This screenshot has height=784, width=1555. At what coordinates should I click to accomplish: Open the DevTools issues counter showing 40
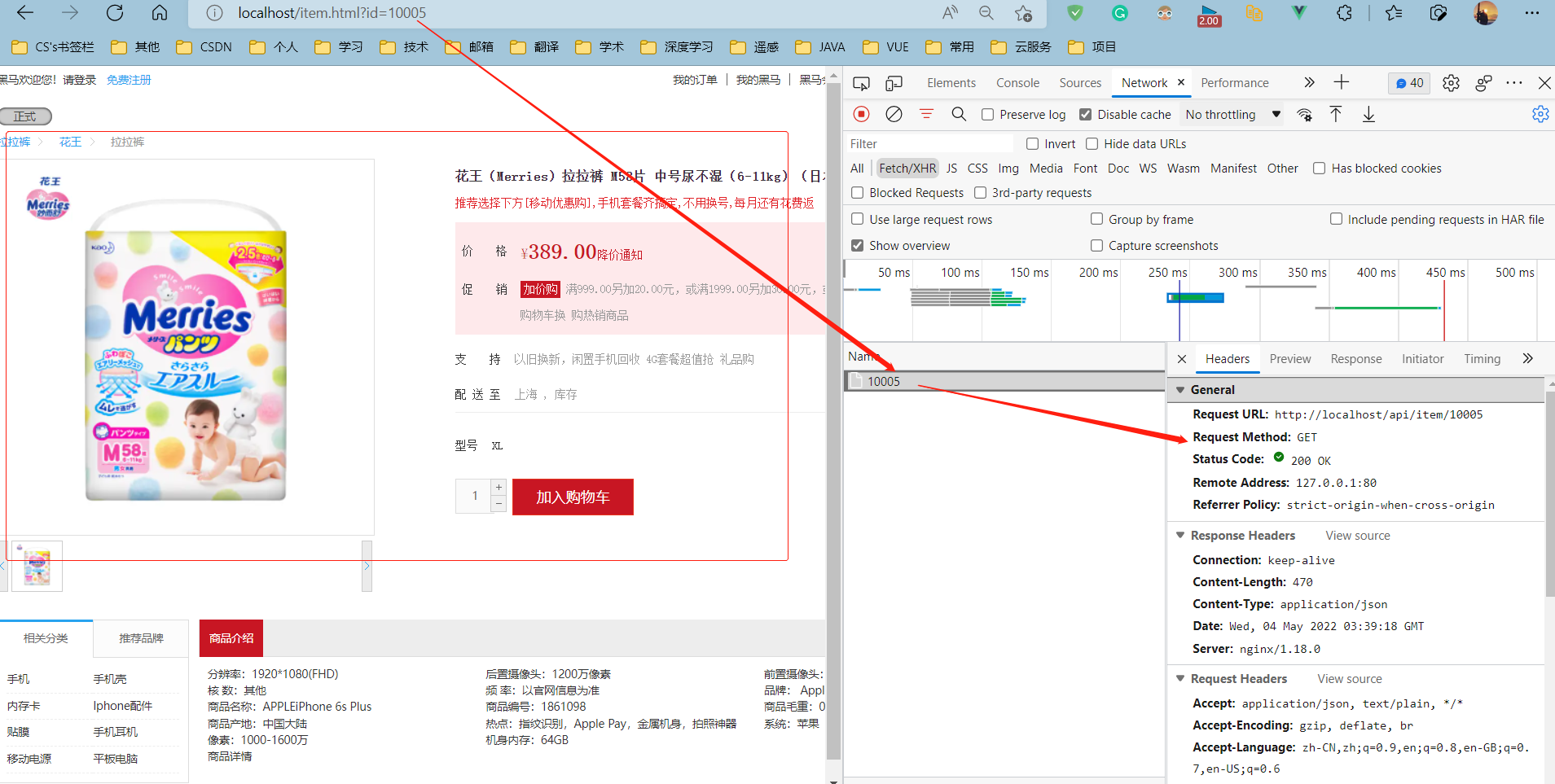point(1409,83)
